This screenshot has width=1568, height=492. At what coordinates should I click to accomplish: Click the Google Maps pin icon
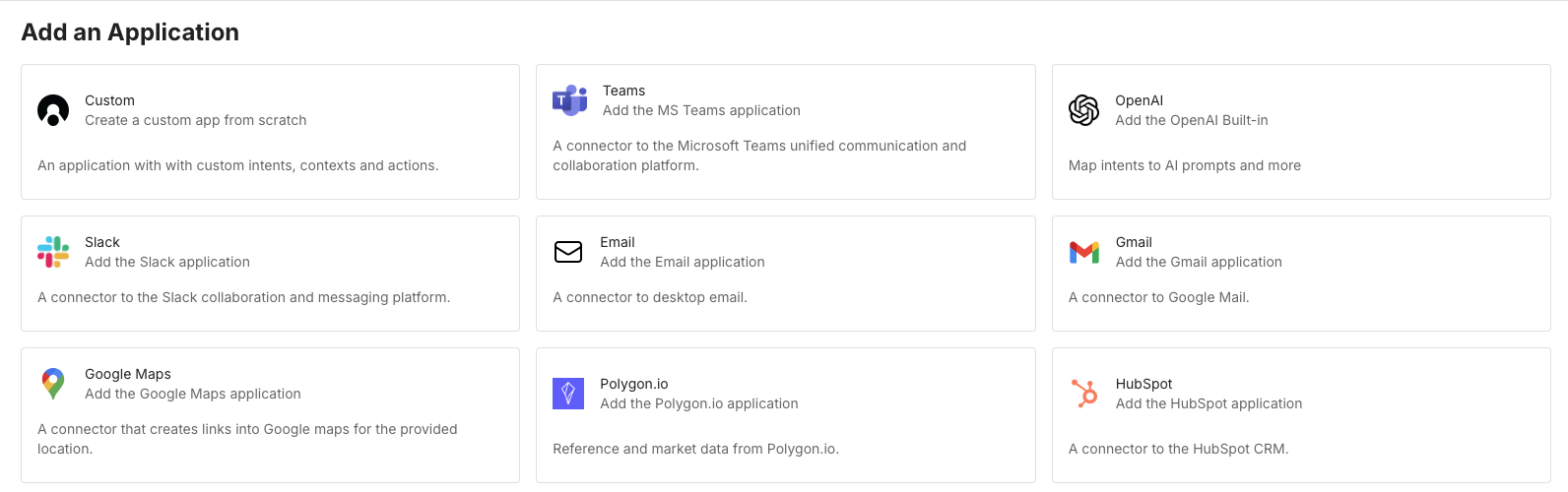(x=53, y=384)
